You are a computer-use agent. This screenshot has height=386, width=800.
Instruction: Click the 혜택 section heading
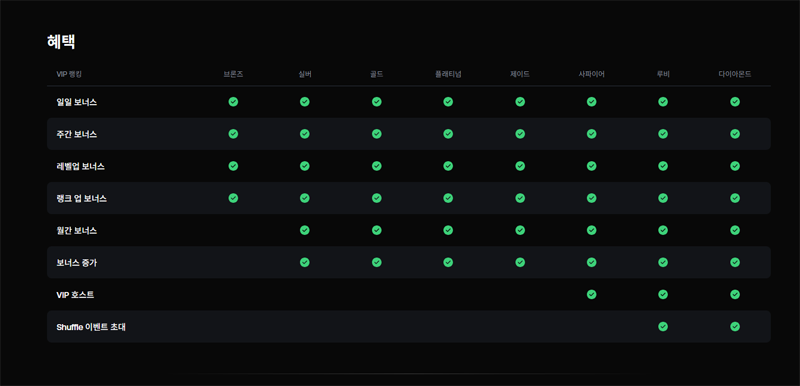pyautogui.click(x=61, y=42)
